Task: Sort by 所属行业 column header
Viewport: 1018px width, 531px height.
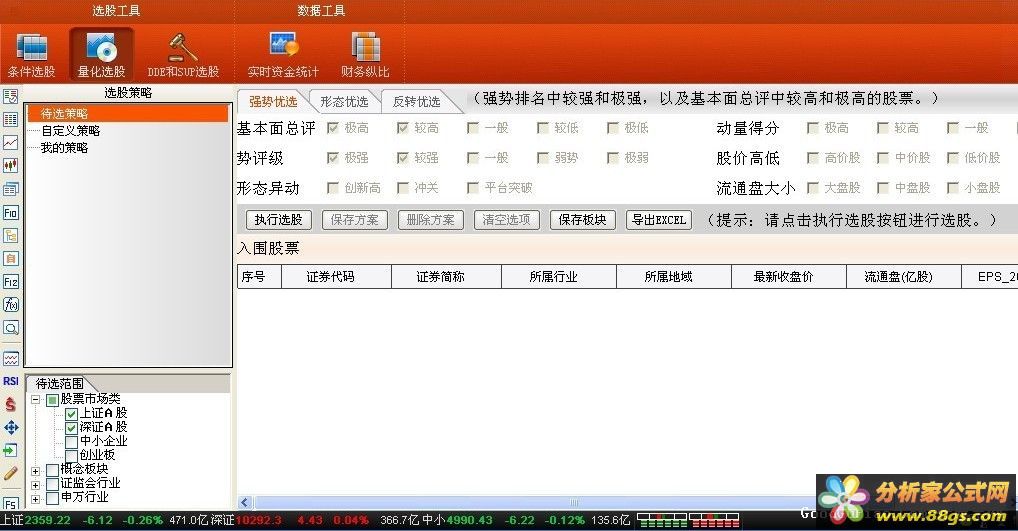Action: 559,277
